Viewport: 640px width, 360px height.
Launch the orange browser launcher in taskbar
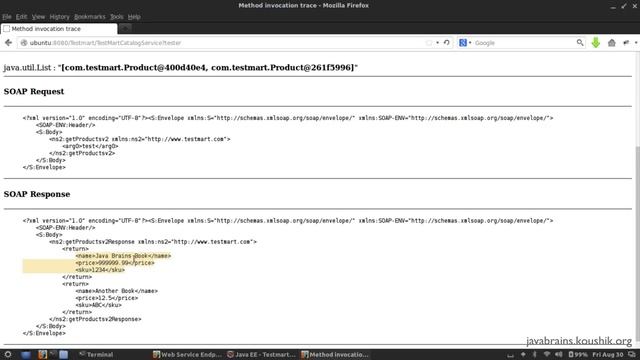42,354
